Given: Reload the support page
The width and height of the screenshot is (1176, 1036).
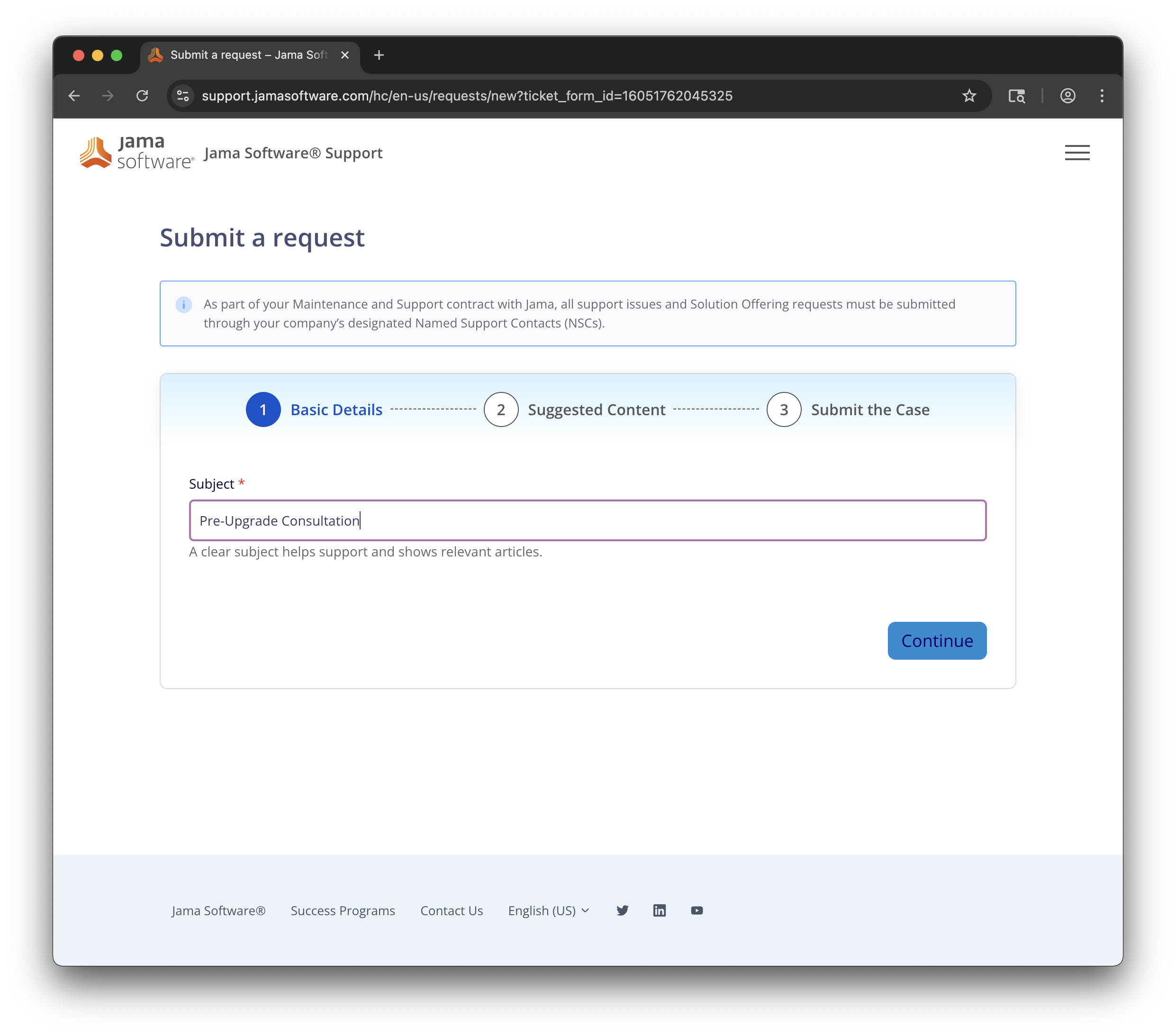Looking at the screenshot, I should pyautogui.click(x=142, y=96).
